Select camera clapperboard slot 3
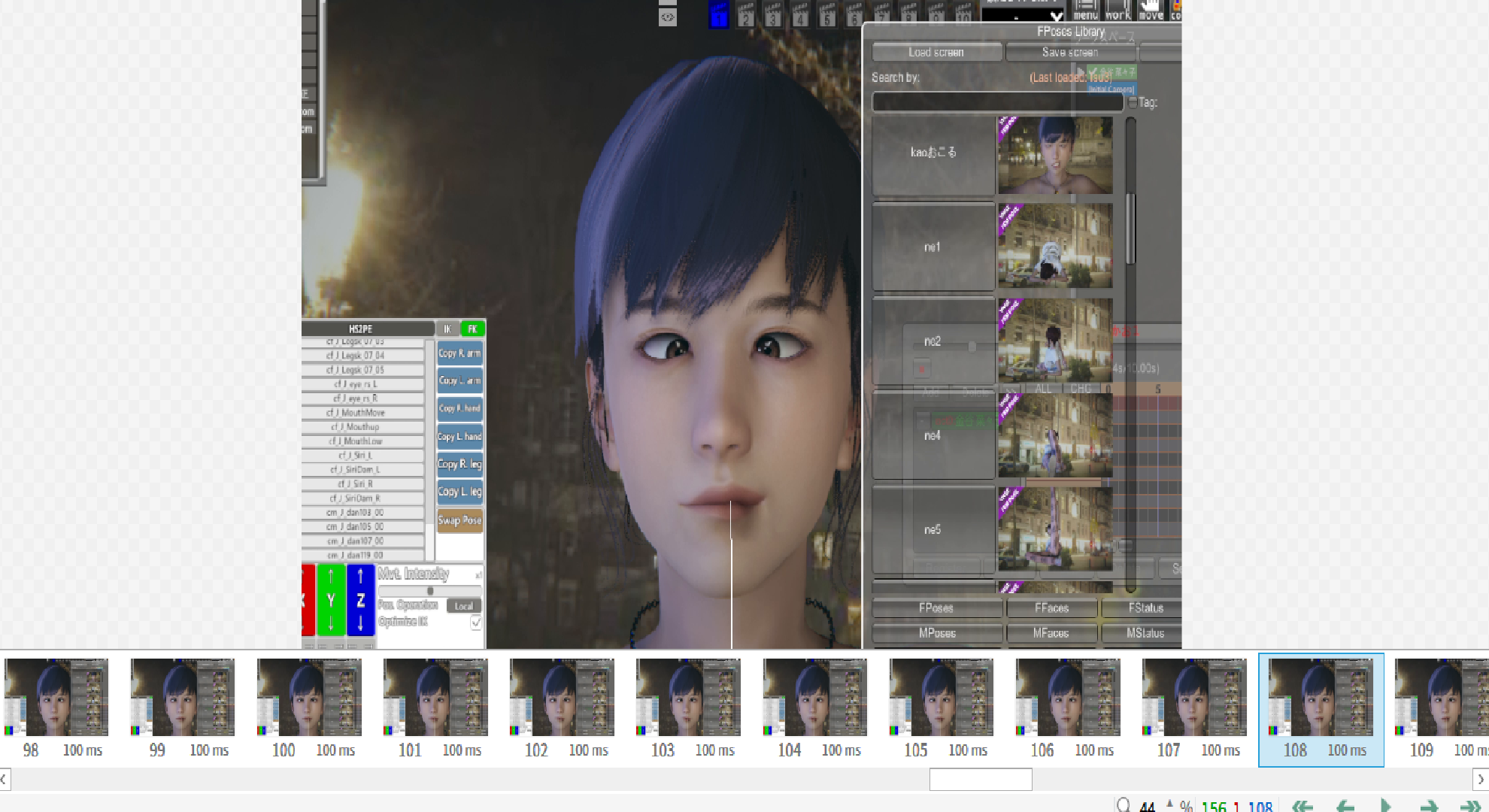Viewport: 1489px width, 812px height. pyautogui.click(x=773, y=15)
